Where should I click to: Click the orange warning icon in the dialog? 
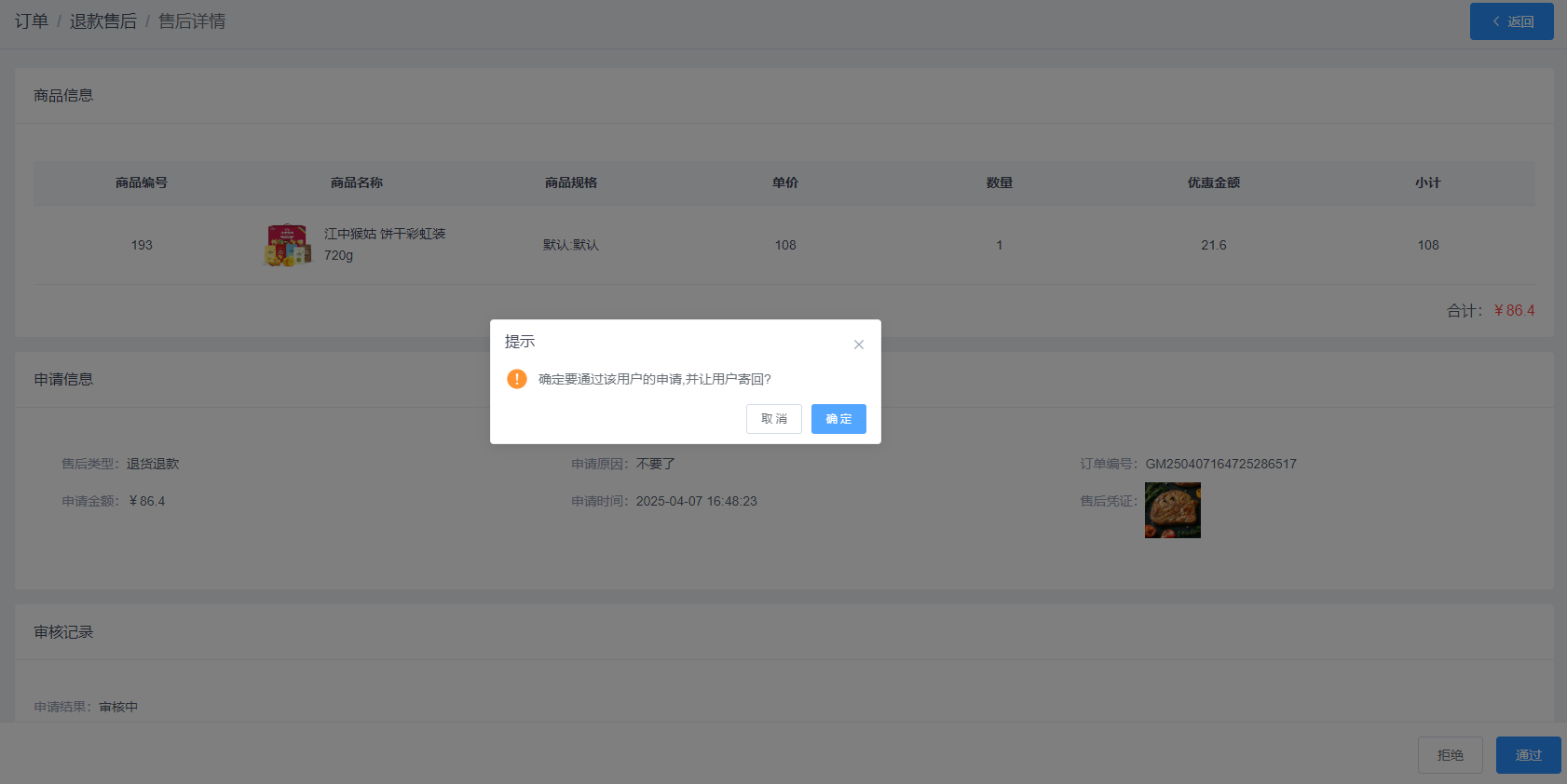pyautogui.click(x=517, y=379)
